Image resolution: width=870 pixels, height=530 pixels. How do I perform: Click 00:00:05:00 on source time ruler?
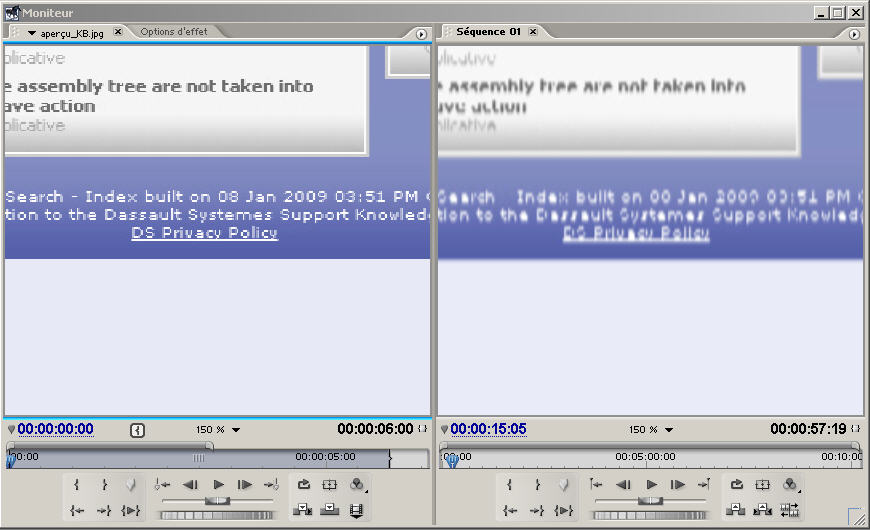(x=325, y=457)
